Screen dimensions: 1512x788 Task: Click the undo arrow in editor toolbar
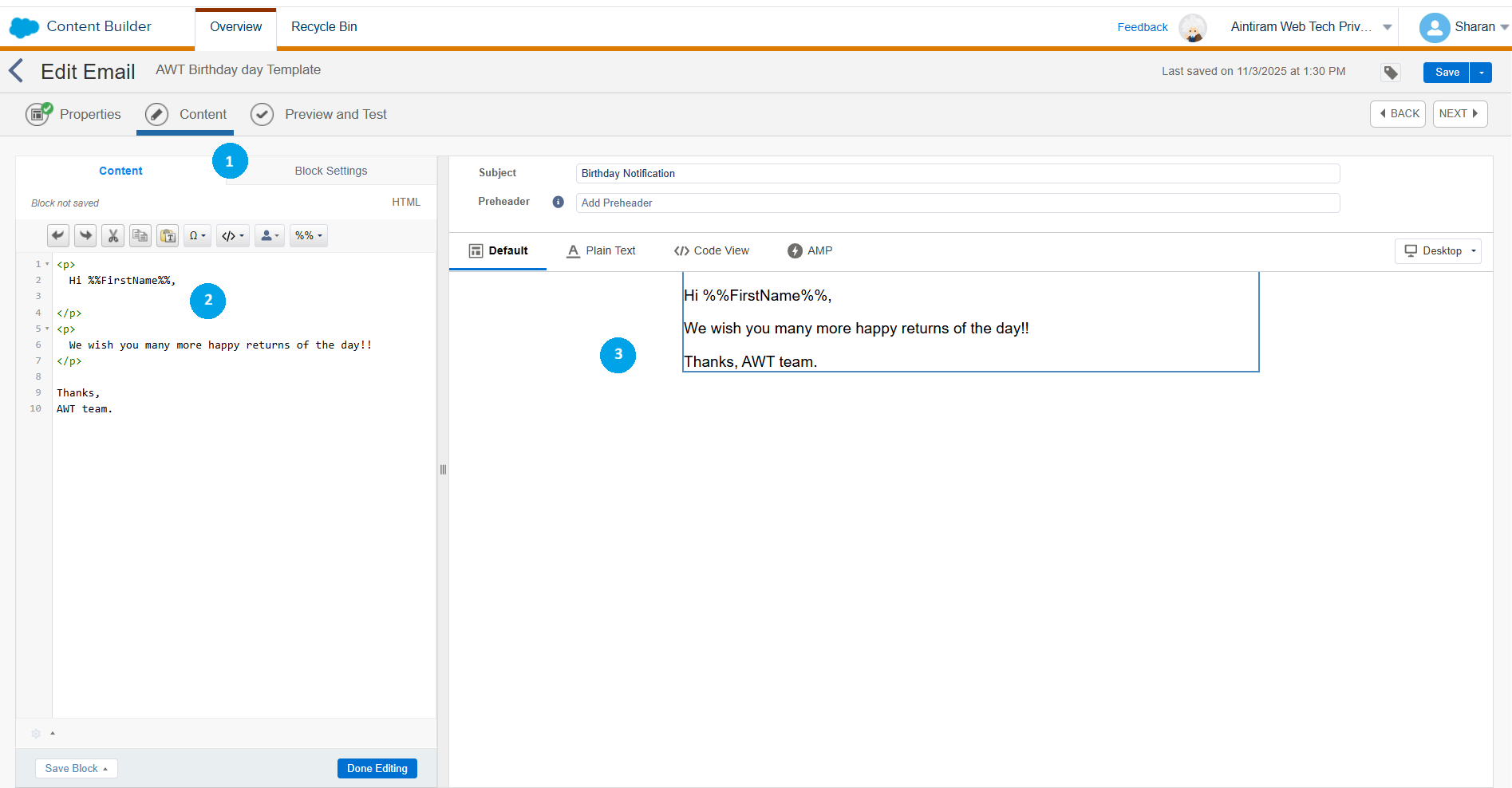tap(58, 235)
